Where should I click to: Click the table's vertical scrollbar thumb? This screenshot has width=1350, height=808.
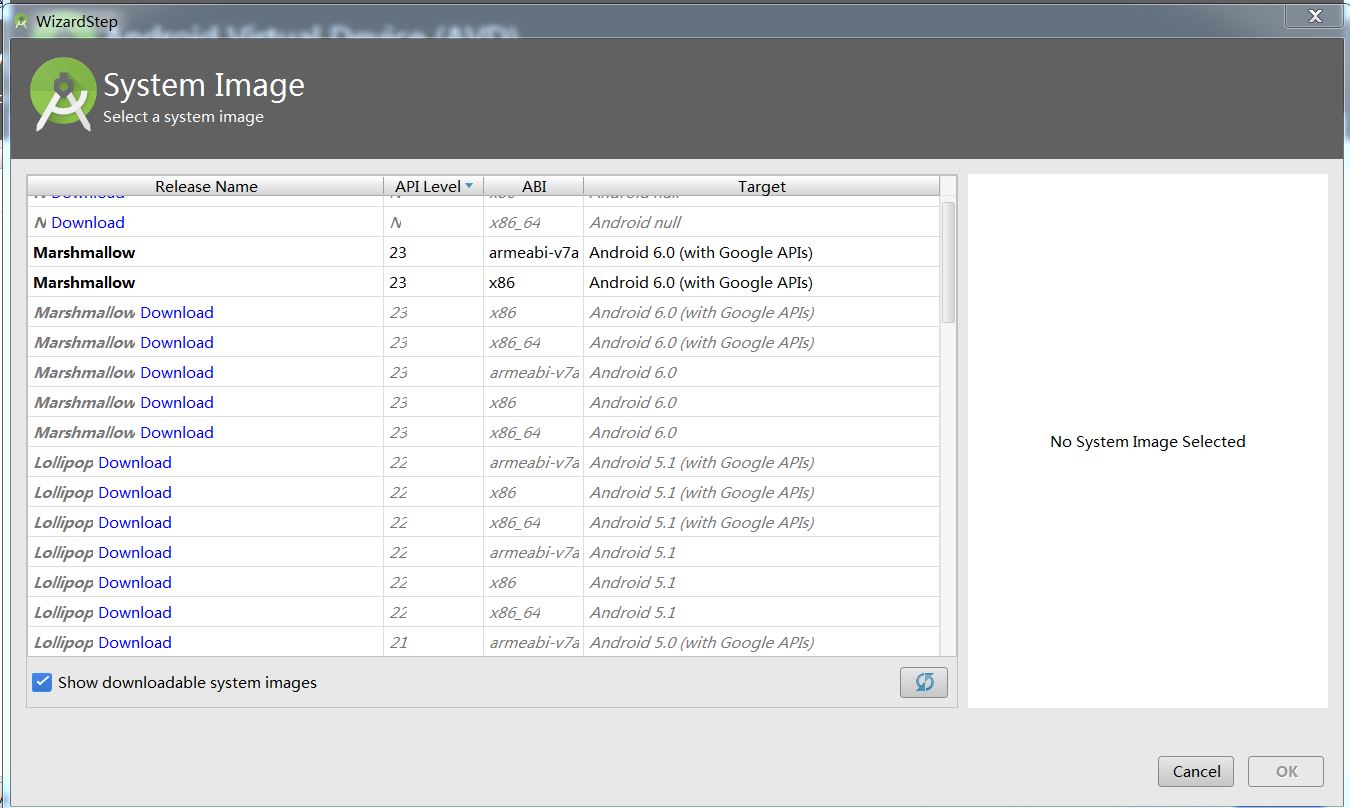(948, 262)
